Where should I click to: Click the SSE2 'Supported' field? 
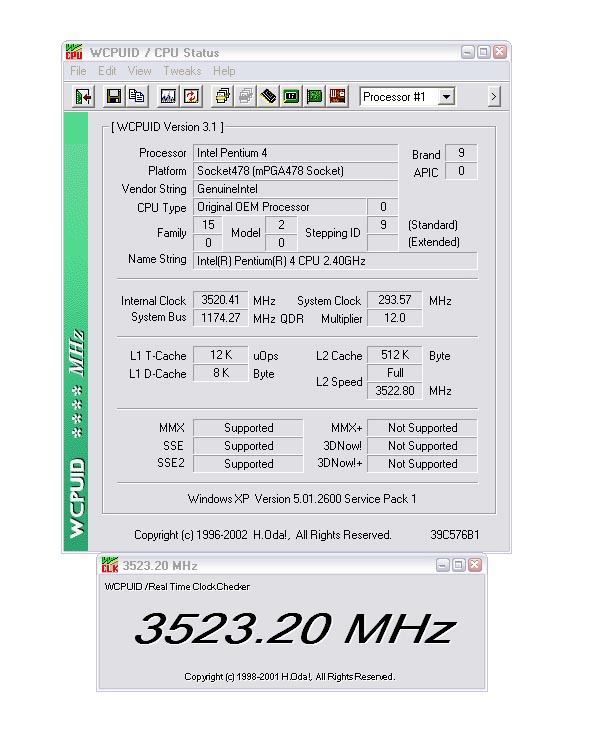pos(248,464)
